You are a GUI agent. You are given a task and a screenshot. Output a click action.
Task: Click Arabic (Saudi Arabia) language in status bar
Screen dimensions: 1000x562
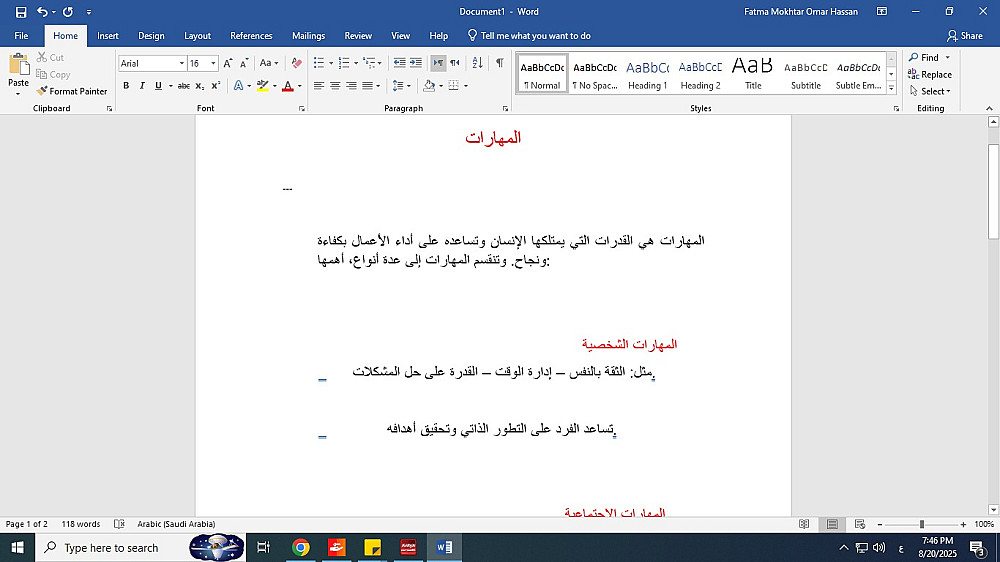click(176, 524)
